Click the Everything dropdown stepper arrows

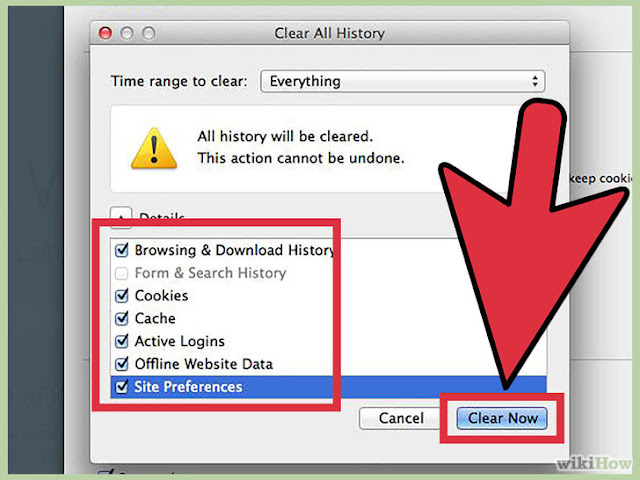click(x=535, y=81)
